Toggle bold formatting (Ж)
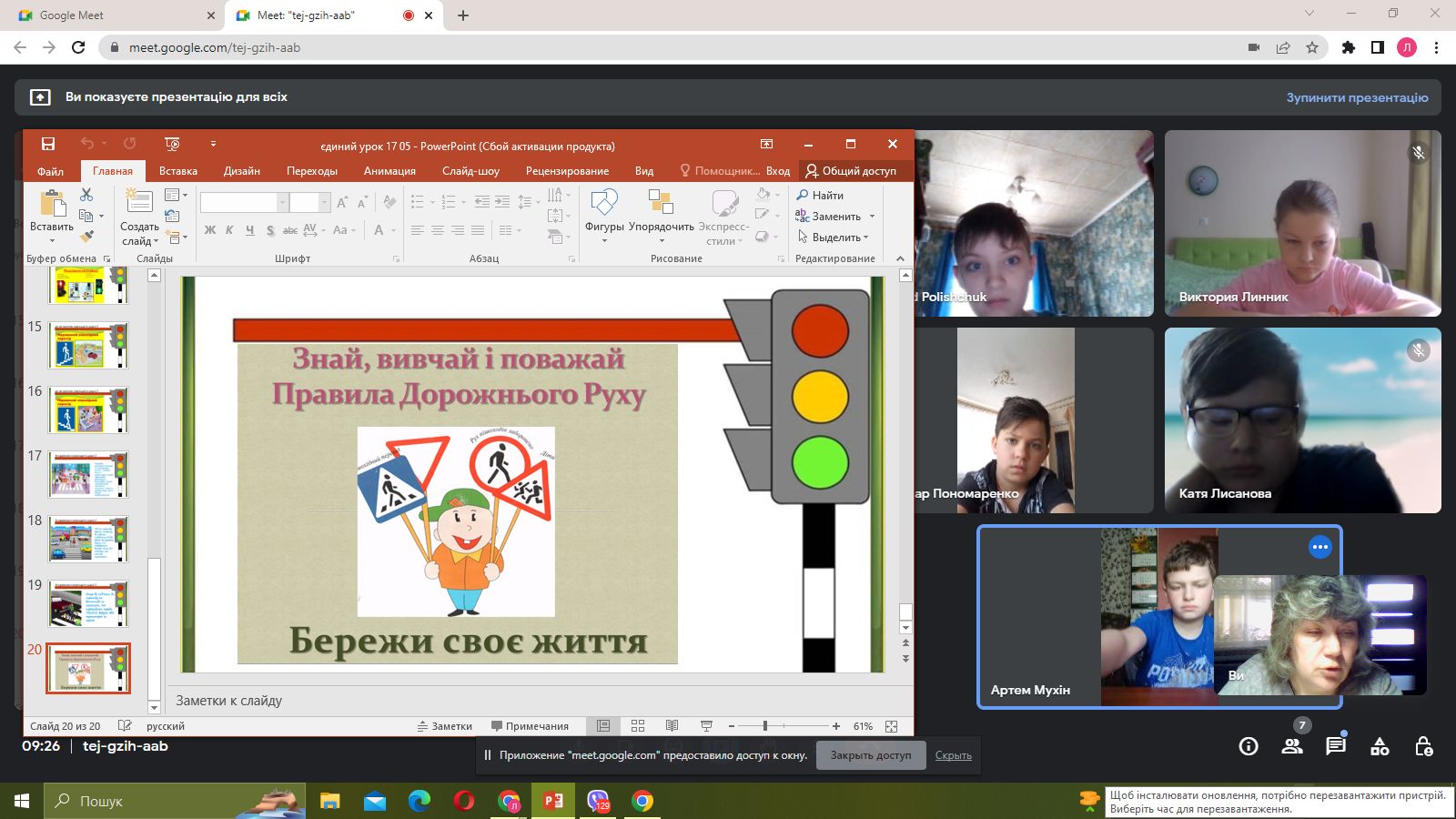1456x819 pixels. tap(210, 230)
